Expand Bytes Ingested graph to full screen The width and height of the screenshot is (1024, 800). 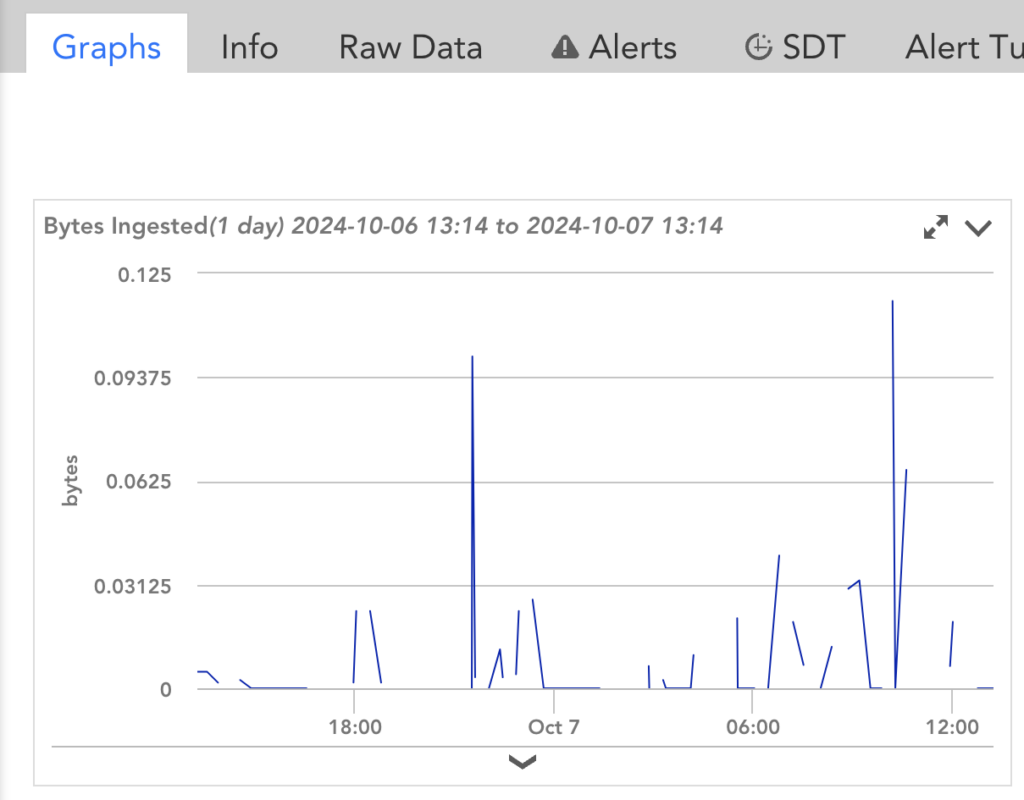point(936,227)
